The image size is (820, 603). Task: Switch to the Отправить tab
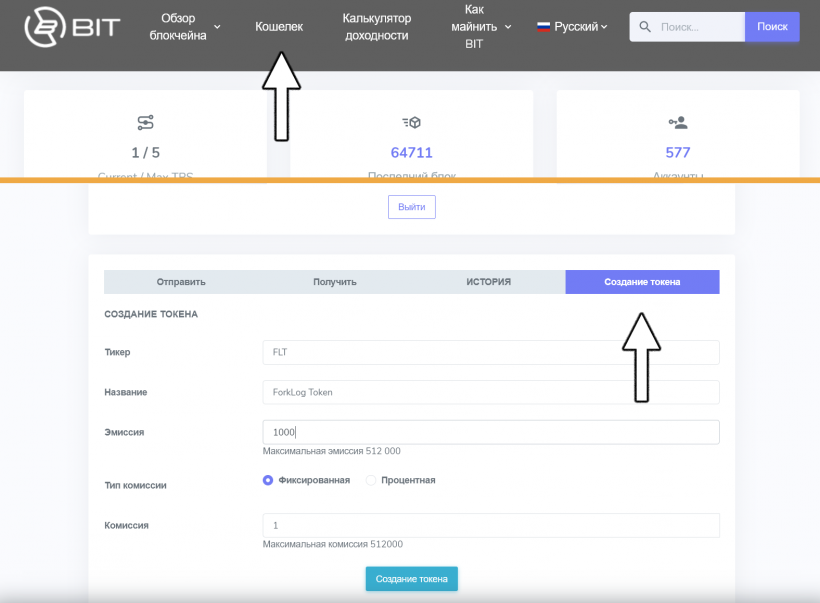(x=180, y=282)
